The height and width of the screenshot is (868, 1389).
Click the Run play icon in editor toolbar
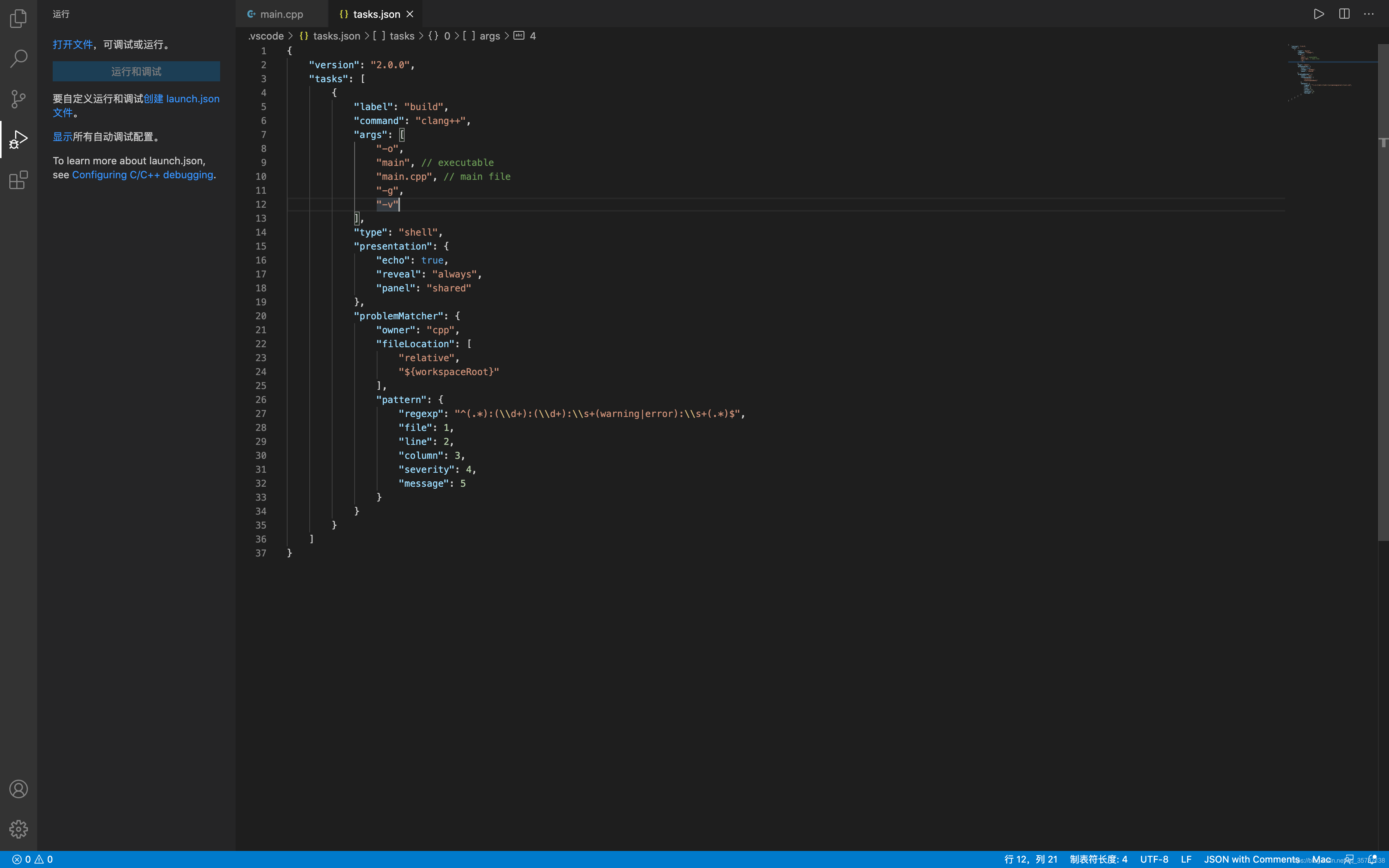1318,14
